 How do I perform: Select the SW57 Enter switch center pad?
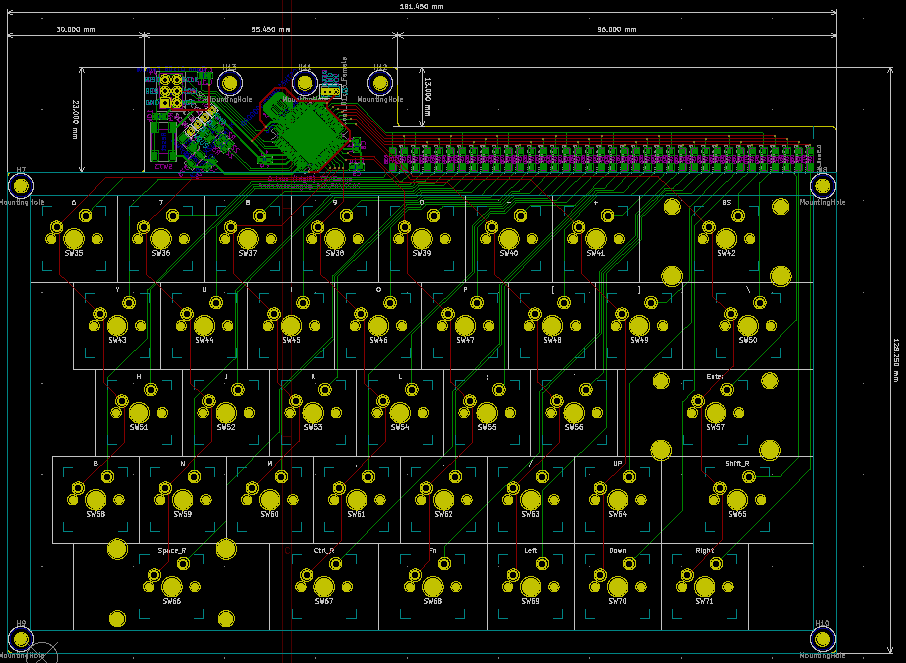715,413
